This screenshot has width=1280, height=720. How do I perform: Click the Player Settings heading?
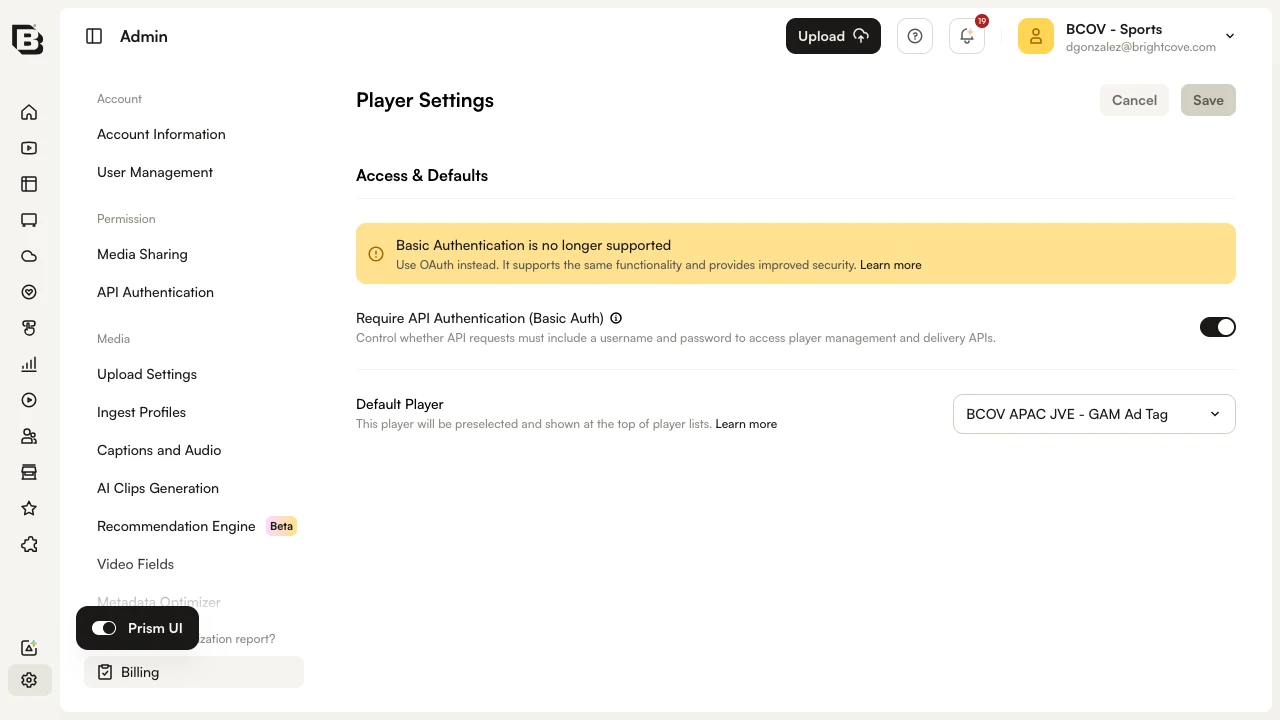pyautogui.click(x=425, y=100)
